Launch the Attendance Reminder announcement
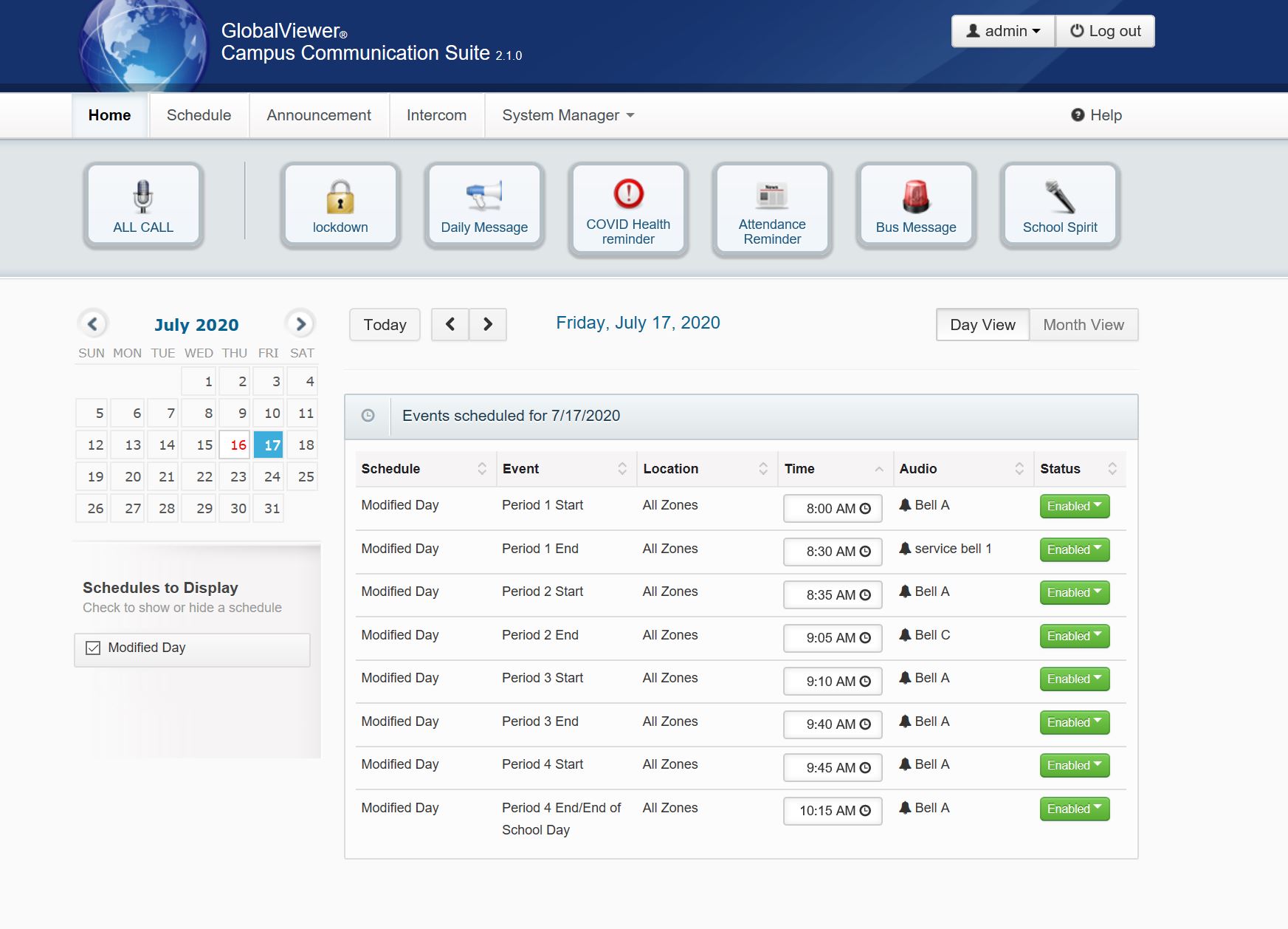 coord(772,209)
